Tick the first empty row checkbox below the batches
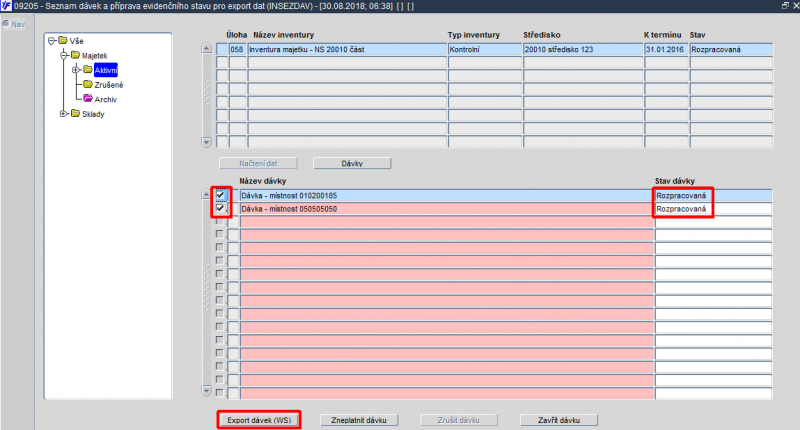Viewport: 800px width, 430px height. click(x=220, y=221)
